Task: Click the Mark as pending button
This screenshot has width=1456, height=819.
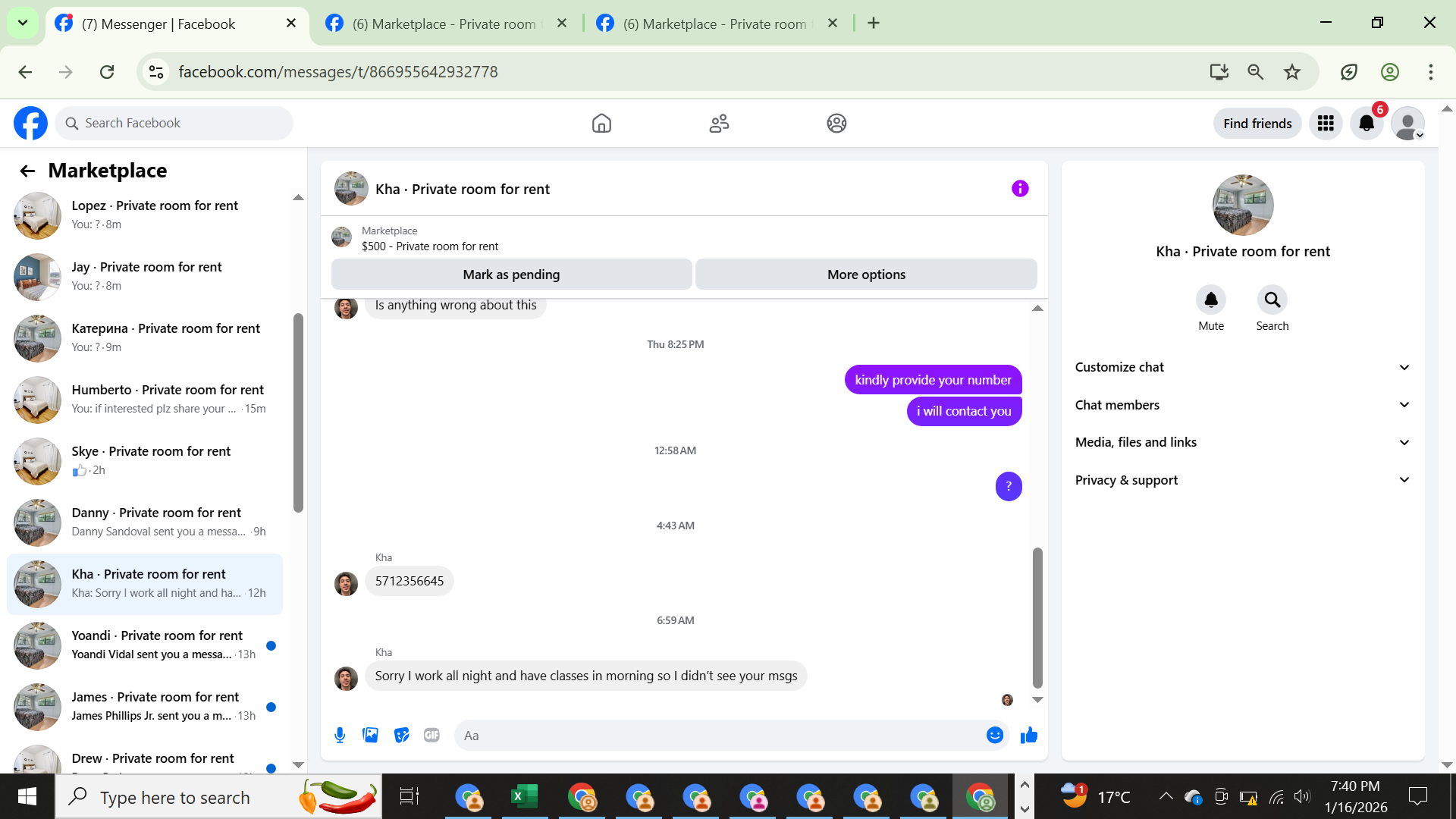Action: point(511,275)
